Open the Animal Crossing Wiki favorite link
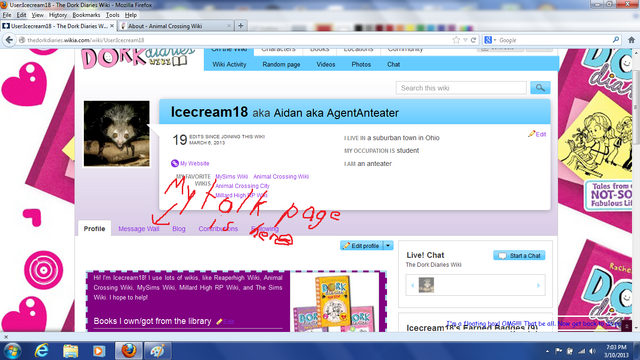The image size is (640, 360). (x=281, y=176)
